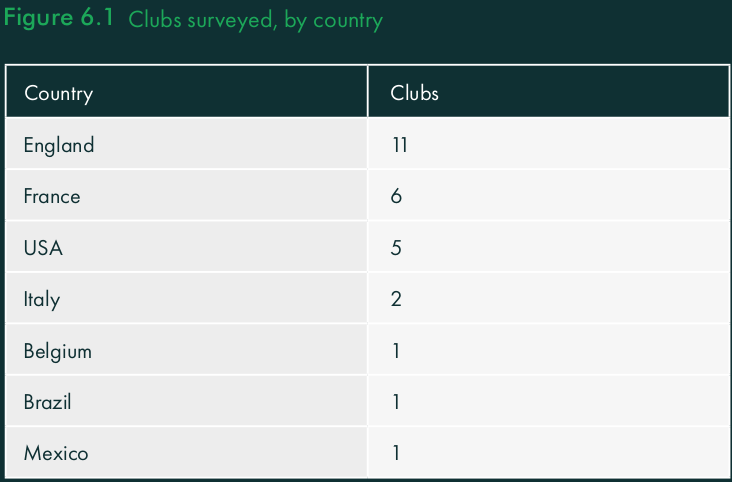Image resolution: width=732 pixels, height=482 pixels.
Task: Click the value 5 for USA
Action: [x=396, y=248]
